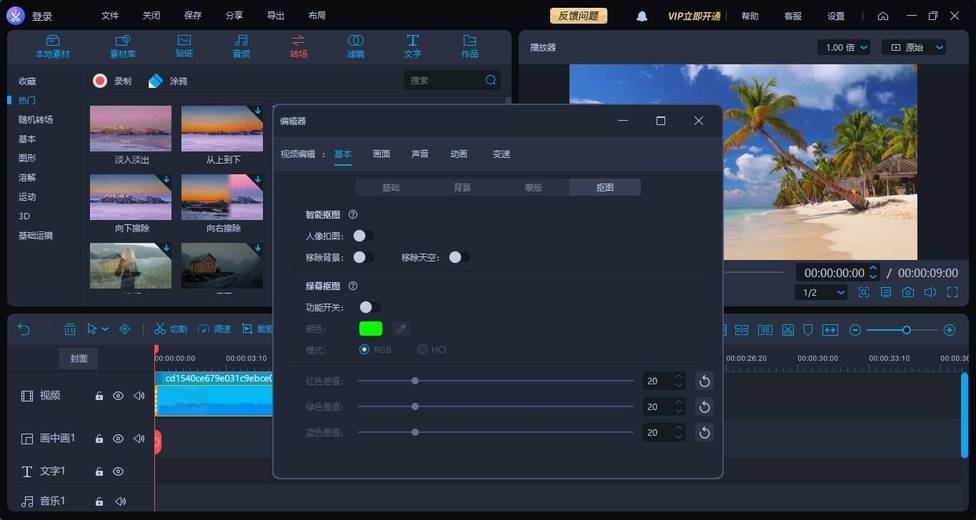Click the green chroma key color swatch

[x=371, y=328]
